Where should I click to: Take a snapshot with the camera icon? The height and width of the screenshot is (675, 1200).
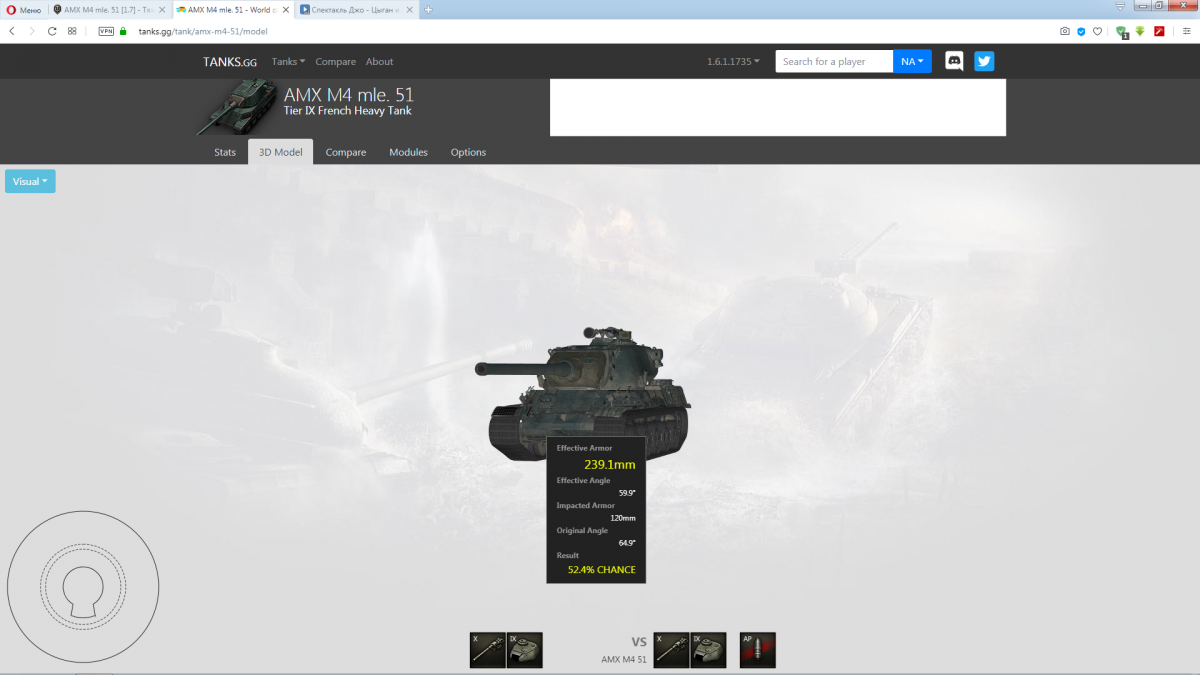[1065, 31]
